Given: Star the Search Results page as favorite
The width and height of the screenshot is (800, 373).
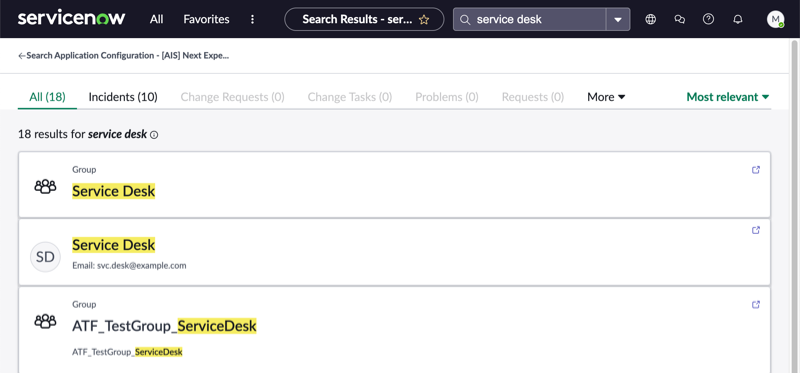Looking at the screenshot, I should click(423, 20).
